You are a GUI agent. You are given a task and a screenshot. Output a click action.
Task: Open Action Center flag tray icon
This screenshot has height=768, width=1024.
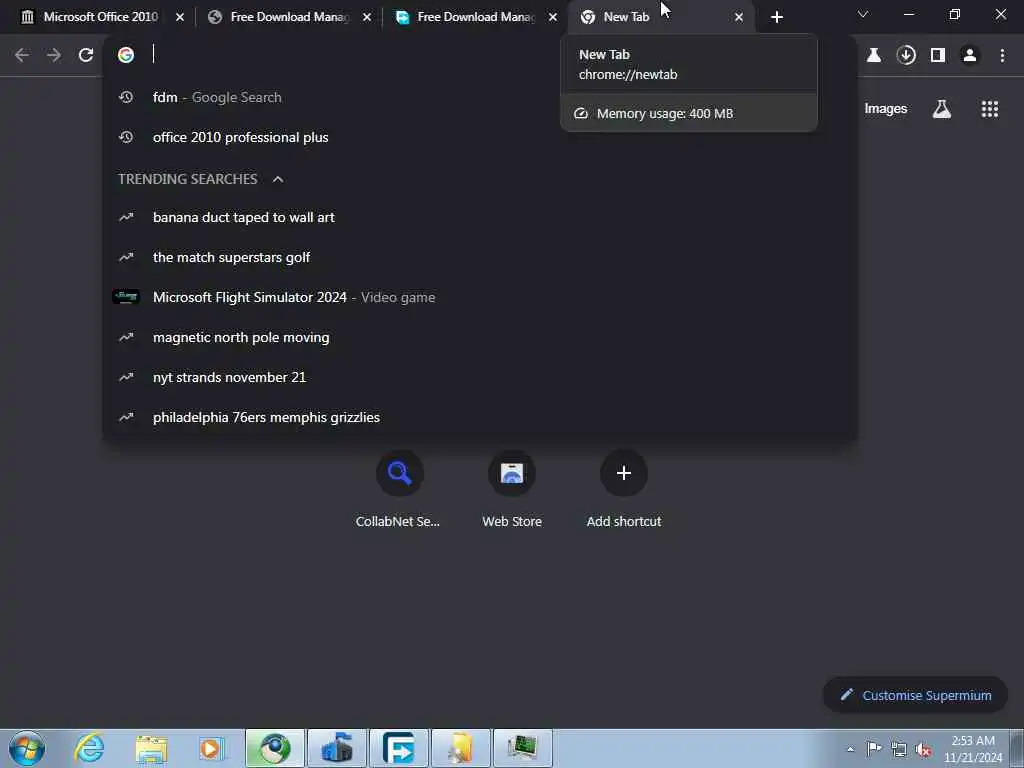point(874,749)
